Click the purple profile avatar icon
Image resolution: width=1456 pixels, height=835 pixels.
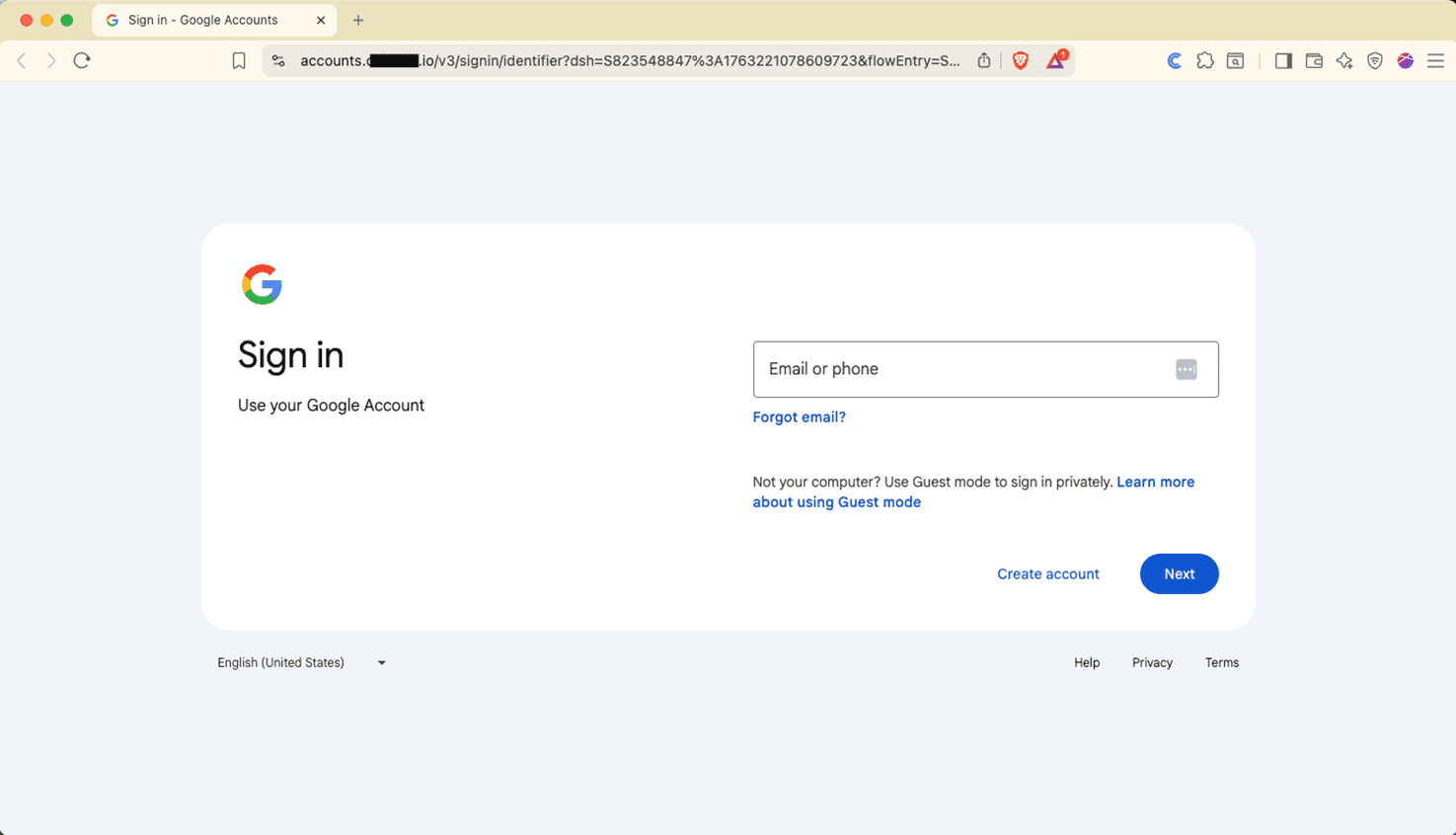point(1406,61)
